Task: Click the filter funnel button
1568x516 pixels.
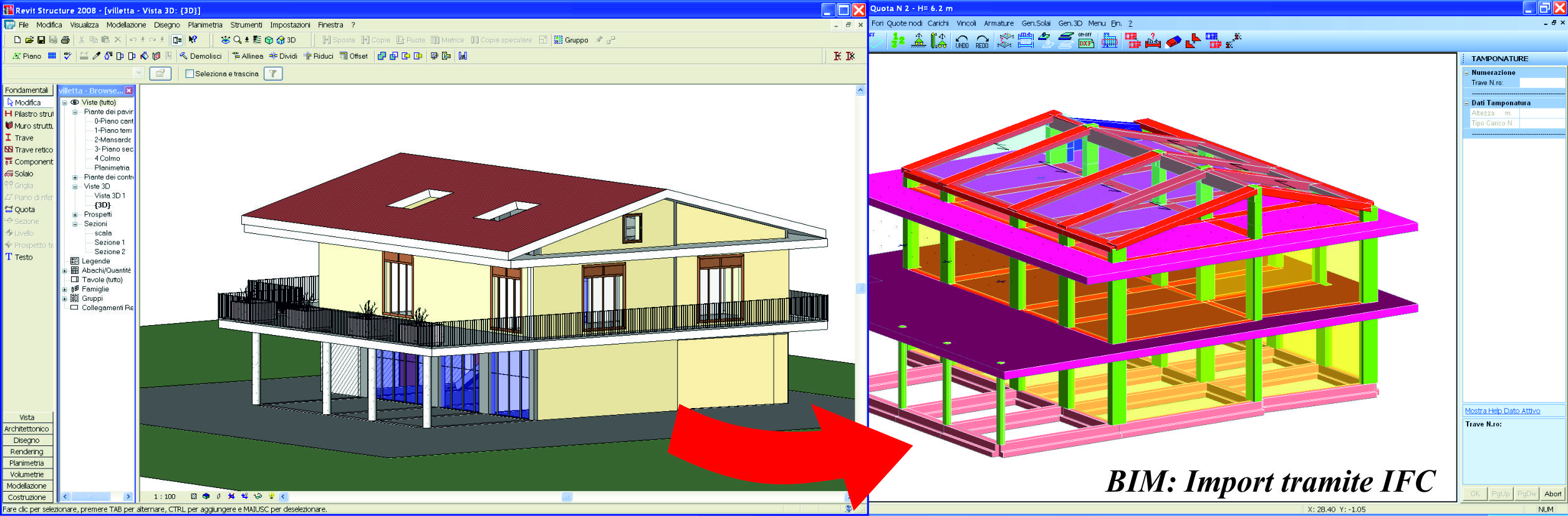Action: (273, 74)
